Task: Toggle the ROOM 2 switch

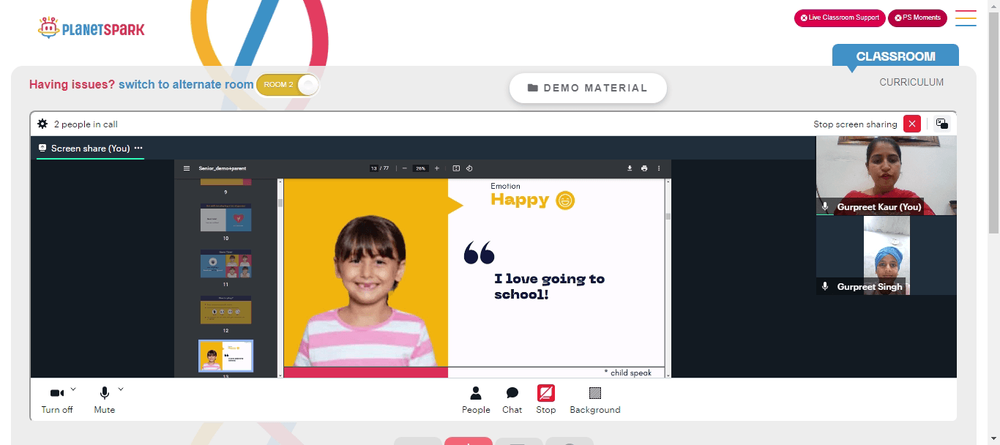Action: [287, 85]
